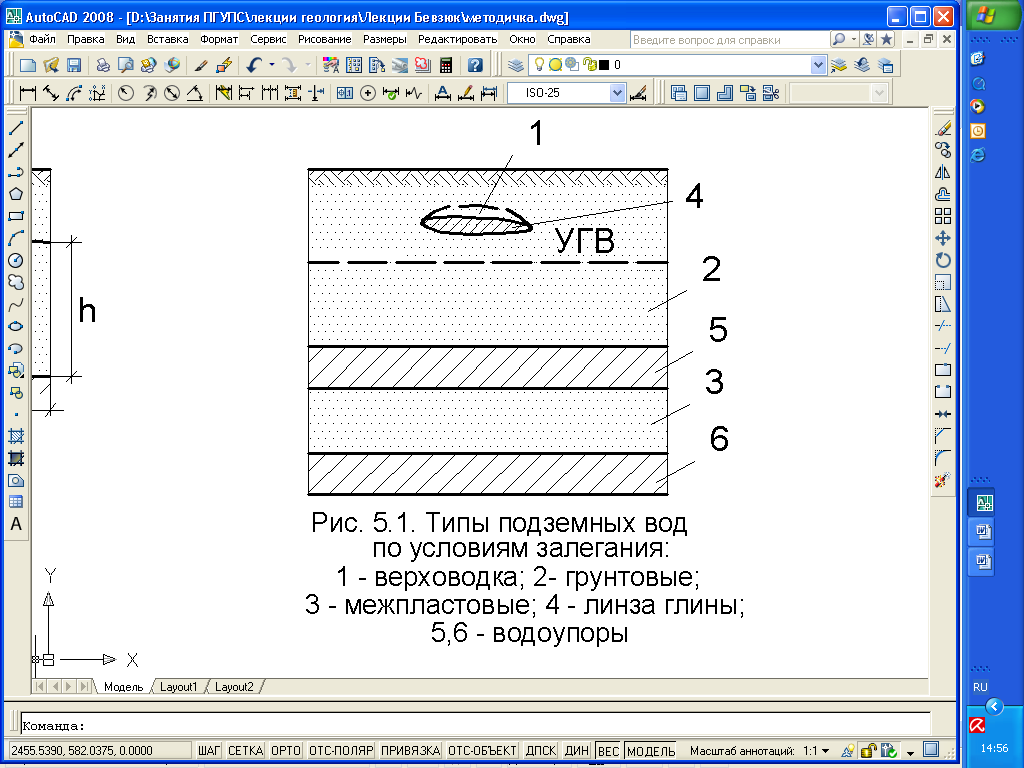This screenshot has width=1024, height=768.
Task: Click the Save drawing icon
Action: pos(74,65)
